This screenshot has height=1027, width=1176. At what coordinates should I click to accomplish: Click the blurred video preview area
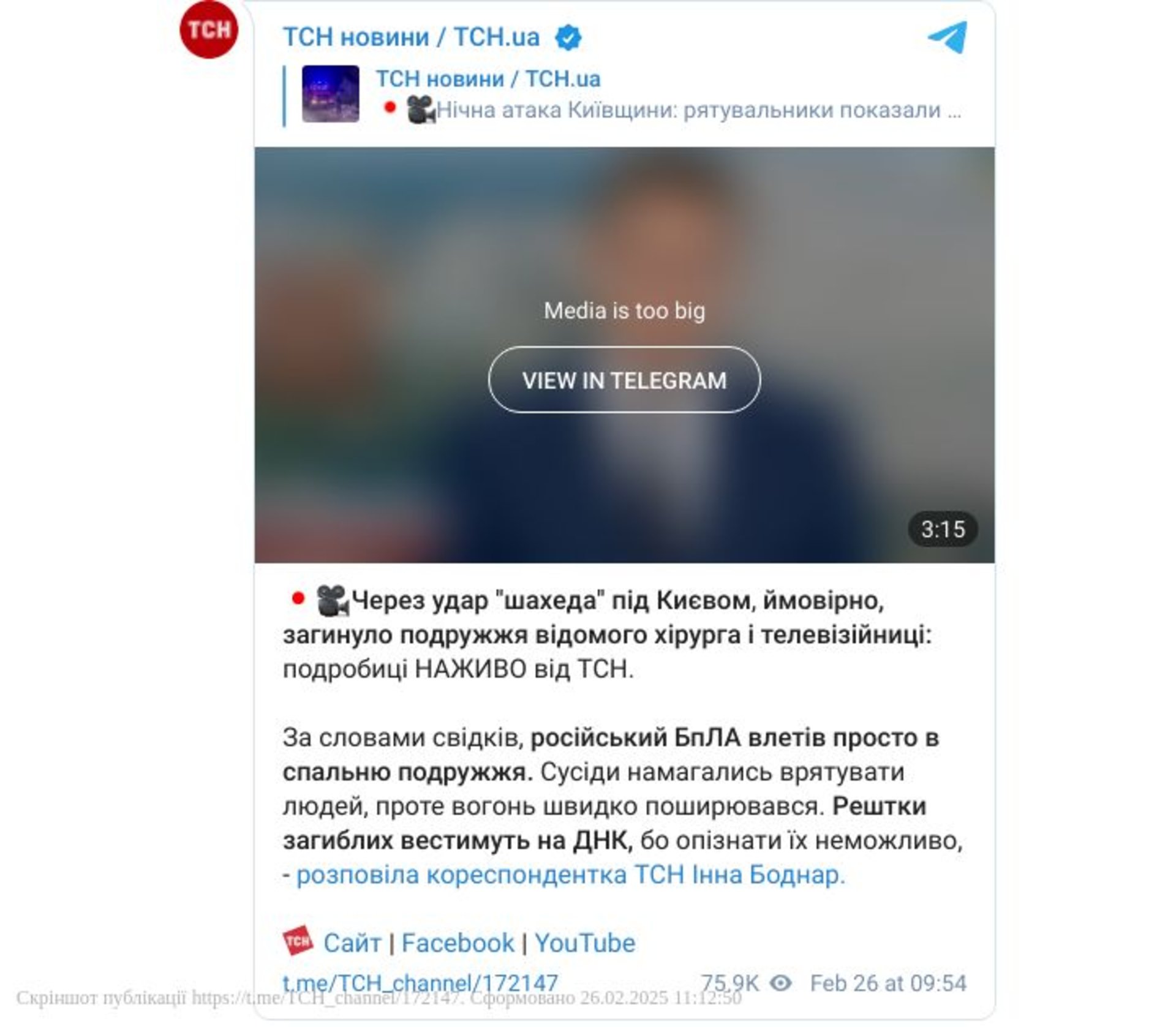click(x=625, y=245)
